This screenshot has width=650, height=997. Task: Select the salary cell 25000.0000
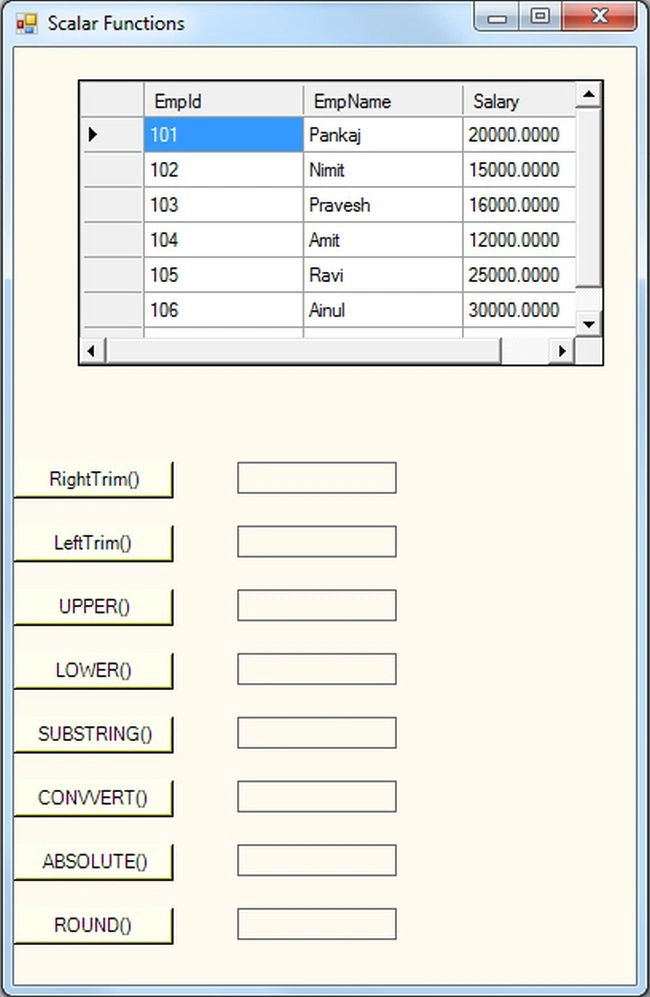click(x=519, y=275)
